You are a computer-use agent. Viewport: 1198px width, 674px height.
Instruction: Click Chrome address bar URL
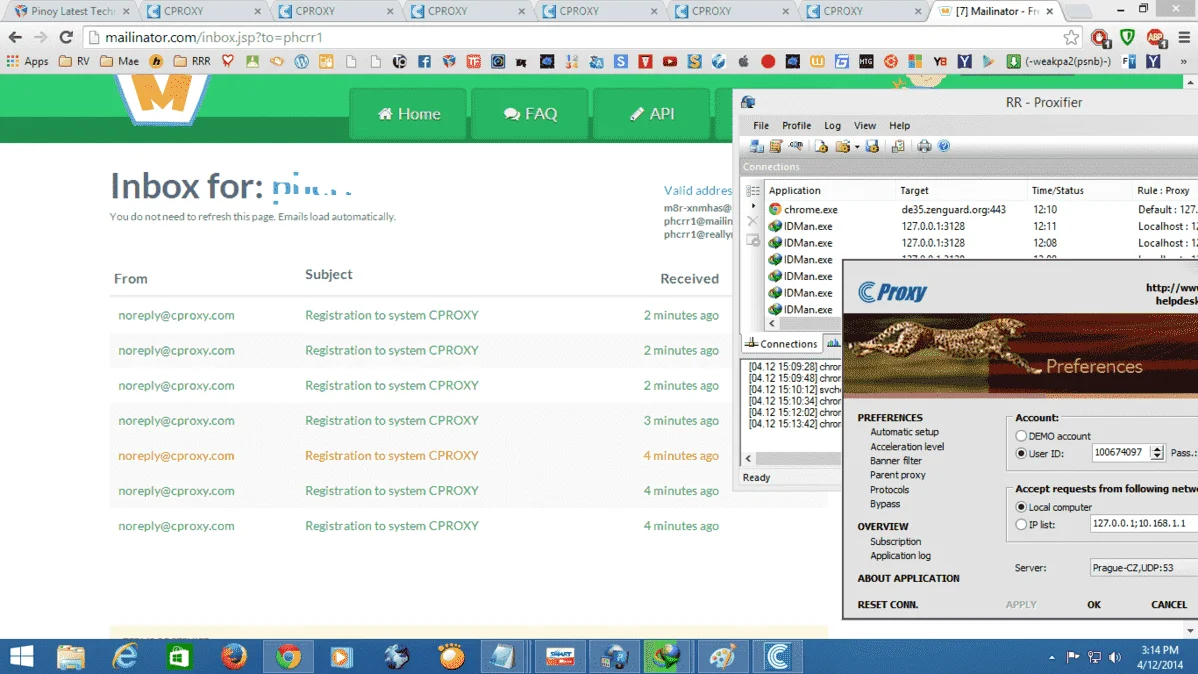214,37
